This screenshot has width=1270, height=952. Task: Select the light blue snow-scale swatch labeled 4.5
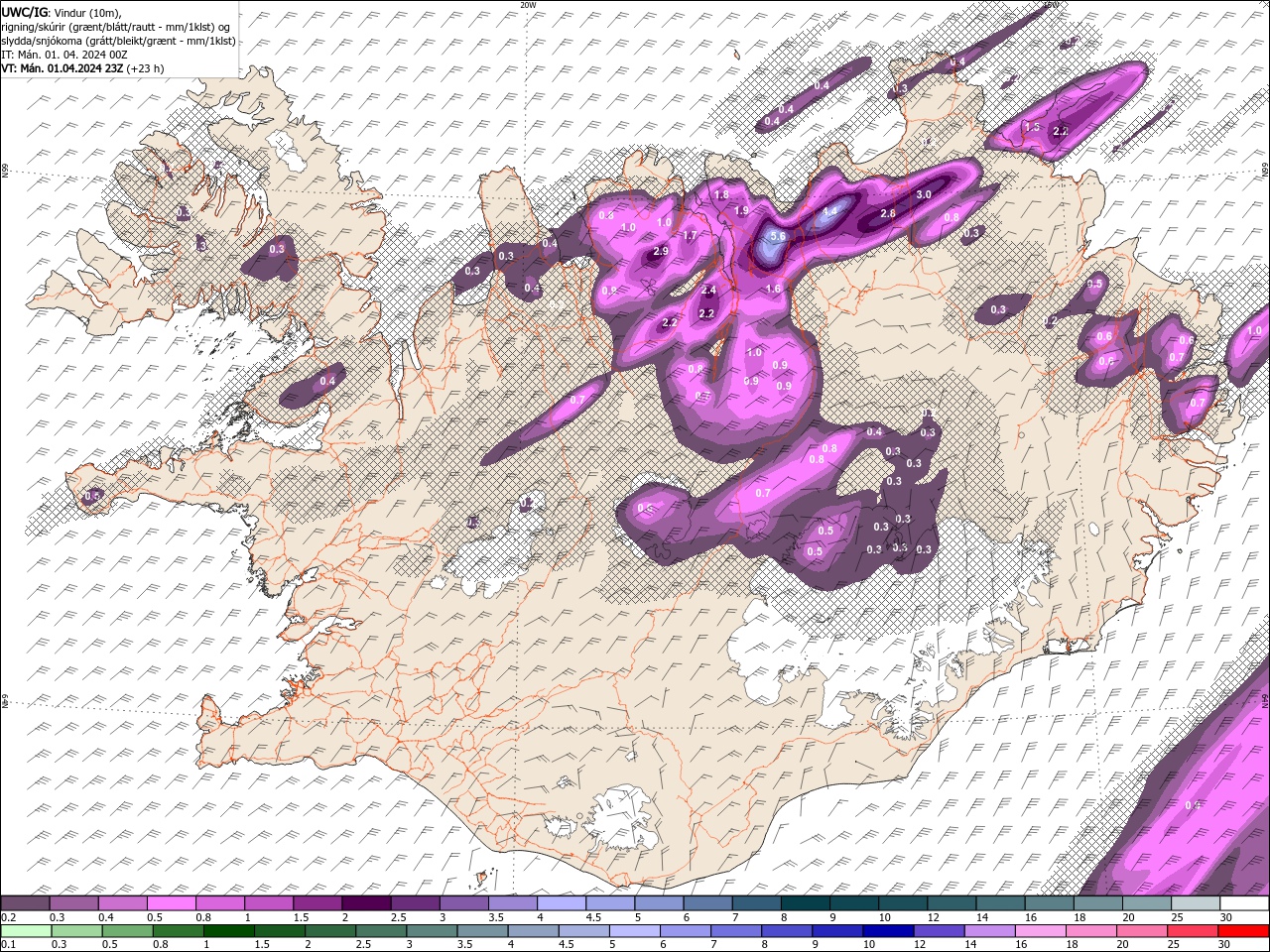tap(609, 903)
